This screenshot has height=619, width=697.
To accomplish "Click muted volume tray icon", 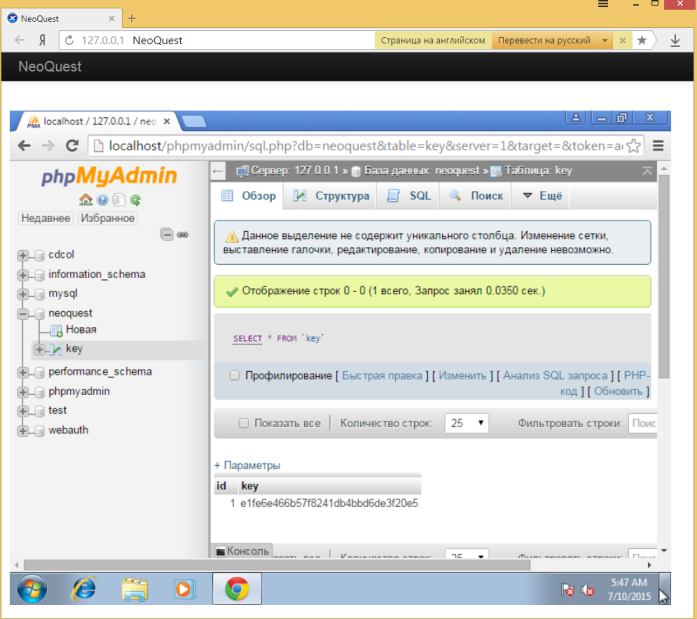I will click(588, 590).
